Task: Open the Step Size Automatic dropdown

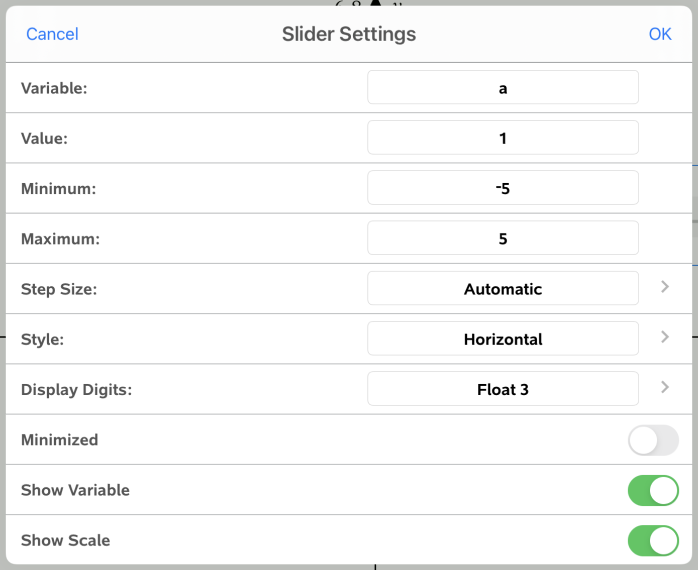Action: tap(502, 289)
